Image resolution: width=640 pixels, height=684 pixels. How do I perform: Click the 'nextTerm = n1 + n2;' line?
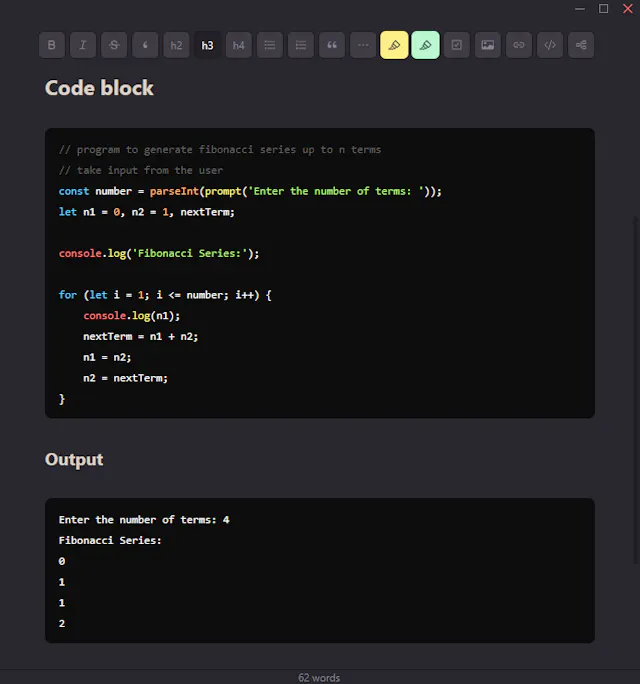(140, 336)
